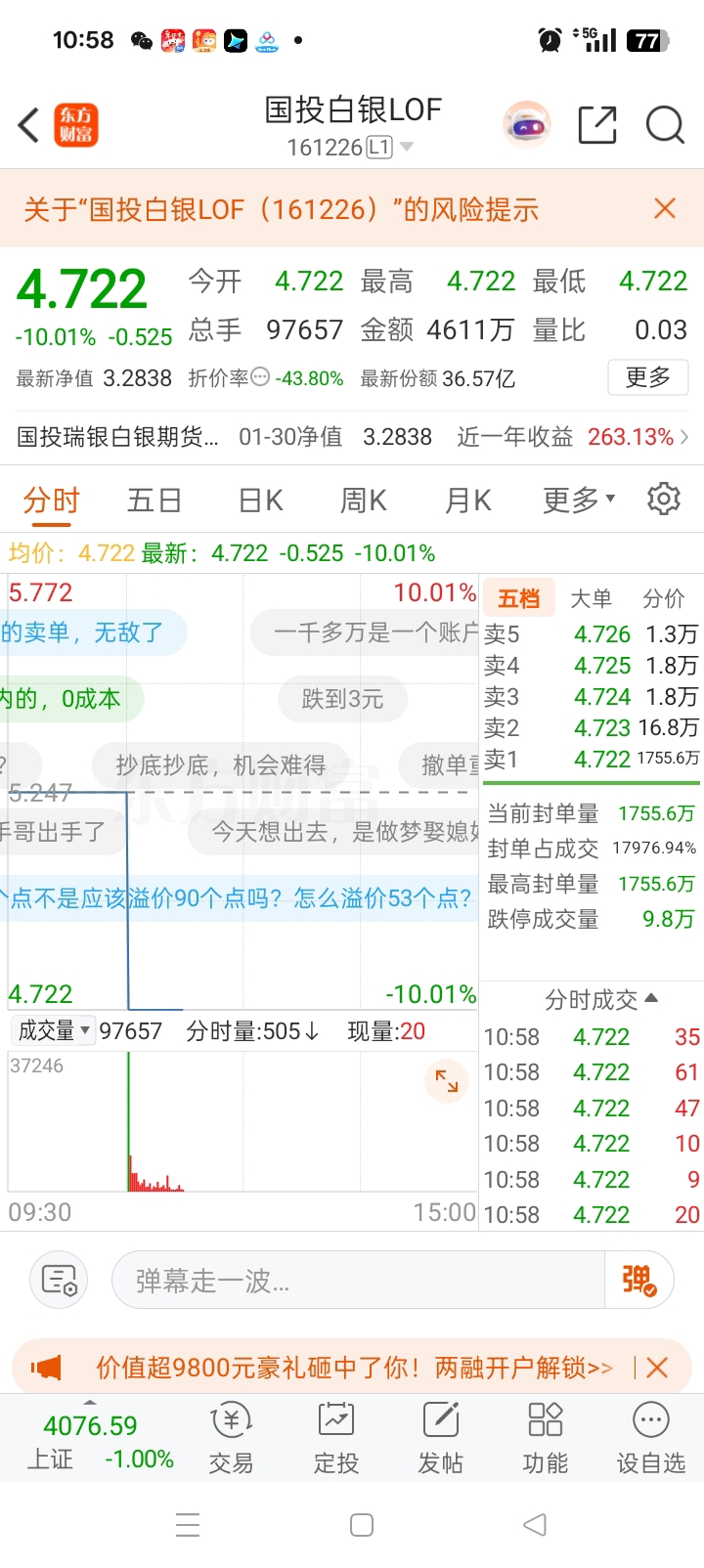This screenshot has width=704, height=1568.
Task: Tap the share/export icon
Action: (597, 125)
